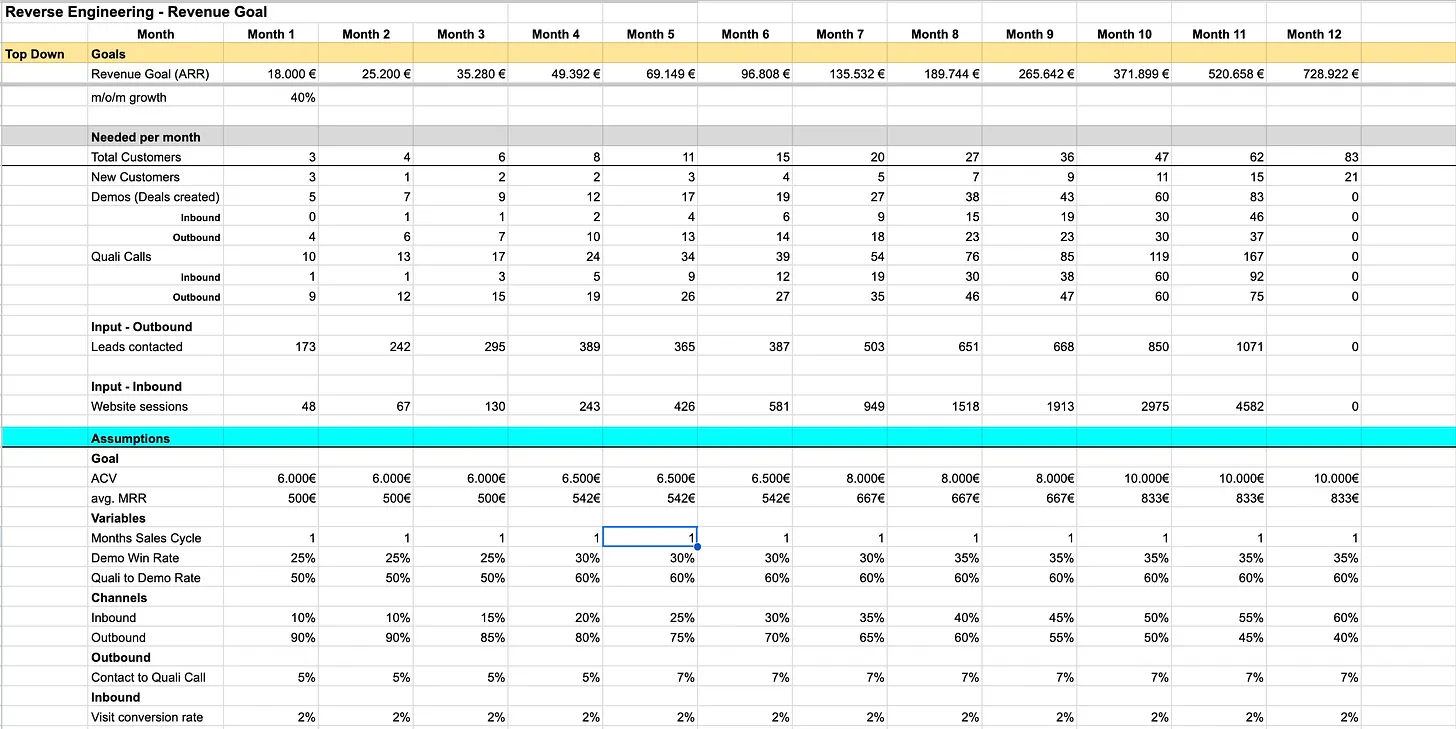The image size is (1456, 729).
Task: Click the 'Input - Outbound' heading cell
Action: coord(141,327)
